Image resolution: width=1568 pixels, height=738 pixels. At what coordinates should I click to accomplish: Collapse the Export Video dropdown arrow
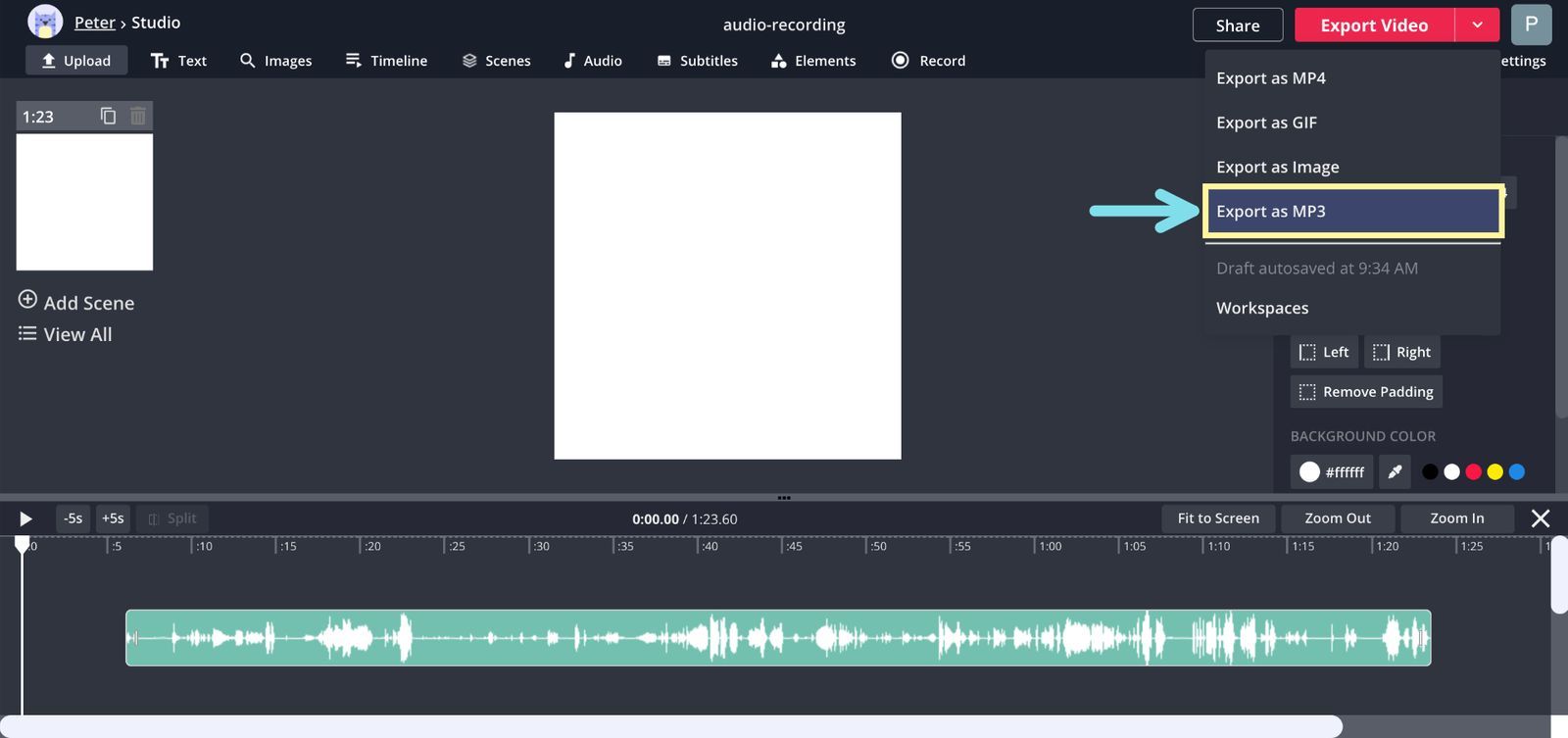[1477, 25]
